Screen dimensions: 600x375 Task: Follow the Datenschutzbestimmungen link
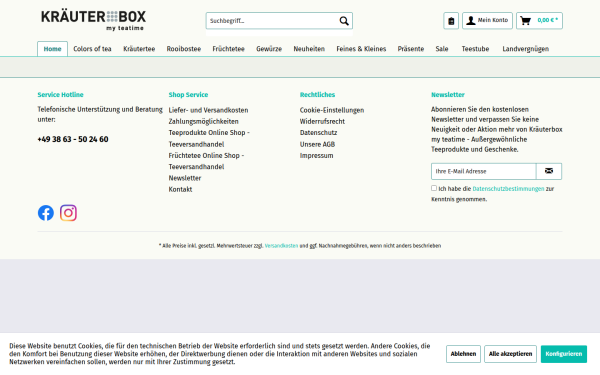coord(508,189)
